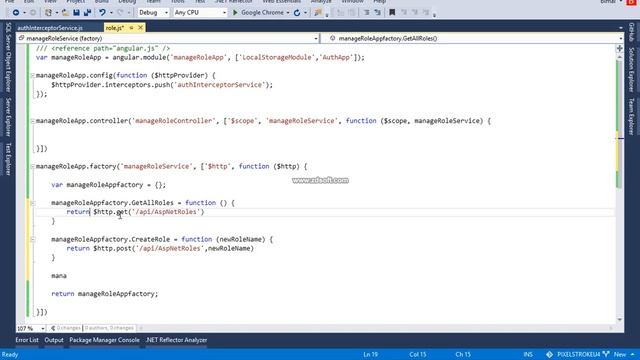Place the cursor on the 'mana' line in the code
The height and width of the screenshot is (360, 640).
click(x=59, y=276)
